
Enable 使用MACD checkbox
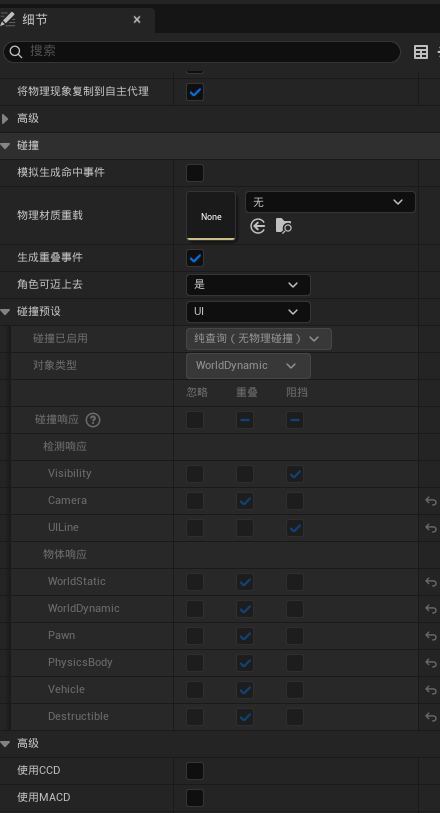[x=195, y=797]
